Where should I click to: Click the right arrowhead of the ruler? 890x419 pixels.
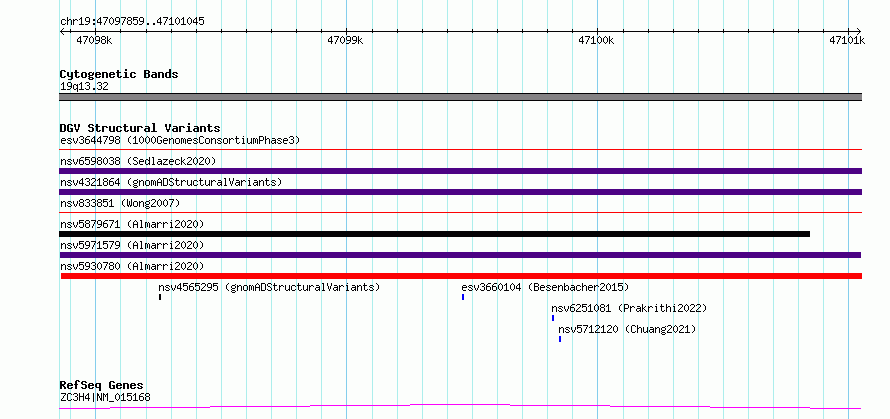coord(858,31)
